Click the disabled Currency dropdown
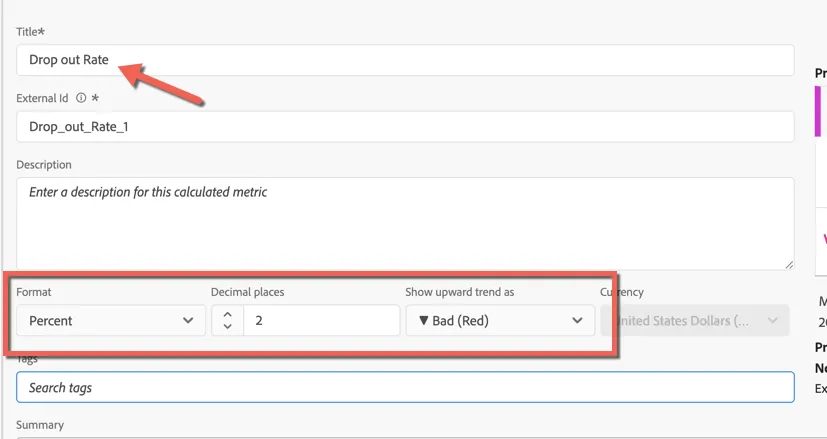This screenshot has height=439, width=827. tap(695, 320)
